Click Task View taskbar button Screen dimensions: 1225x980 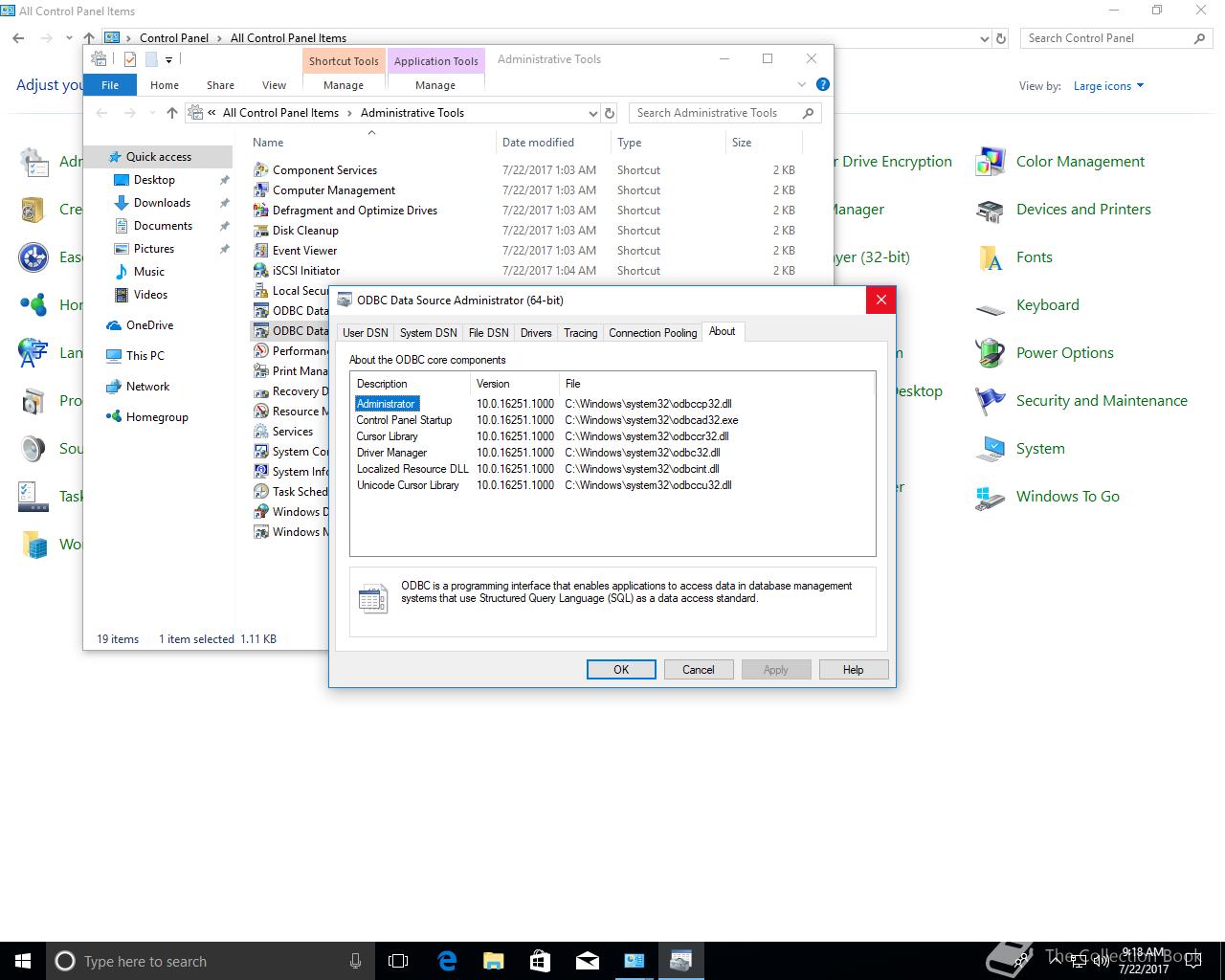coord(399,961)
